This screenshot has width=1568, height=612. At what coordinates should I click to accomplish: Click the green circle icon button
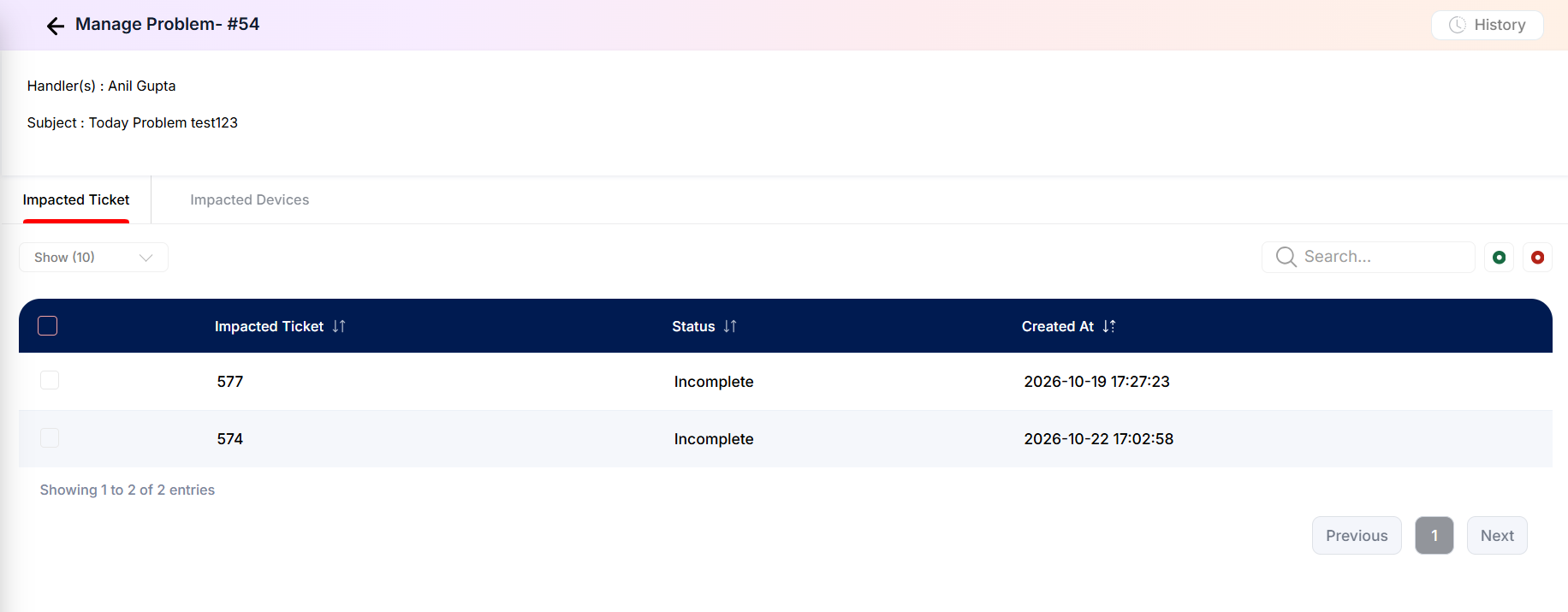(1499, 257)
